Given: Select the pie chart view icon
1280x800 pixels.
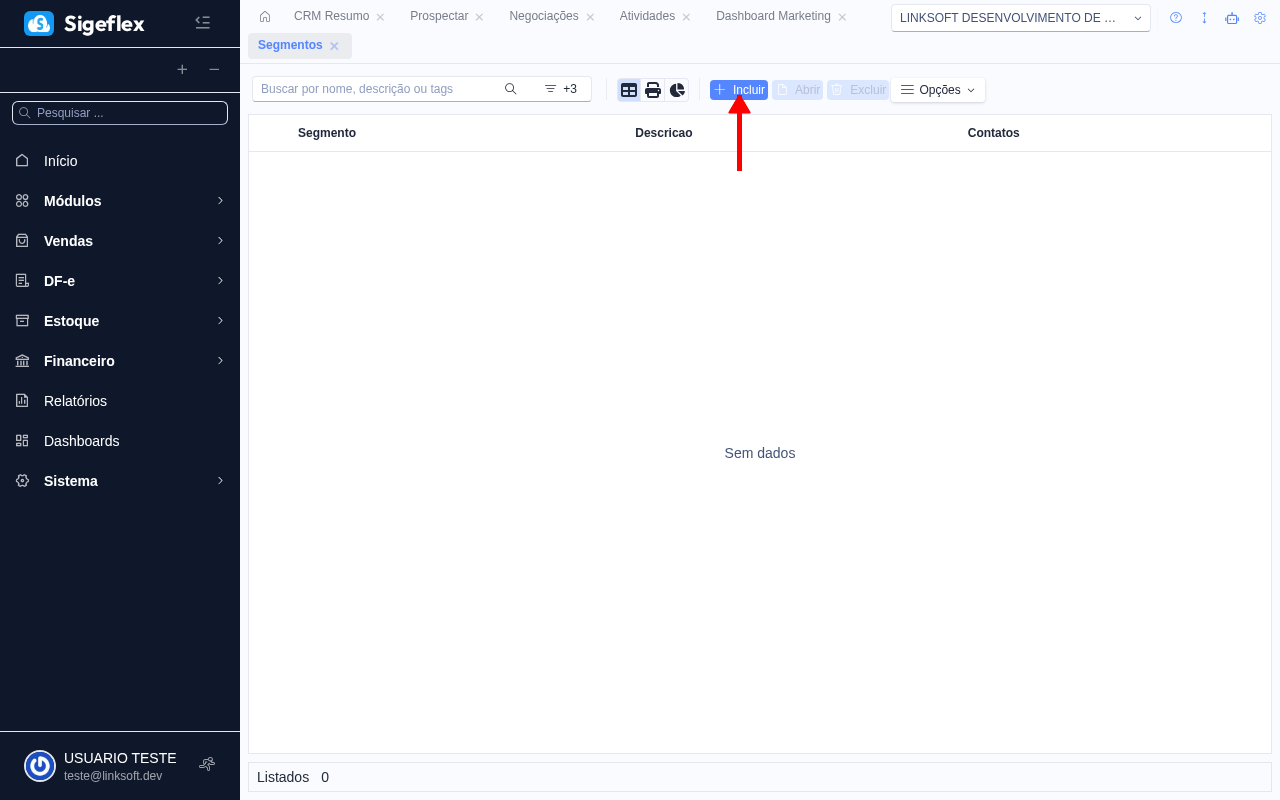Looking at the screenshot, I should (x=677, y=89).
